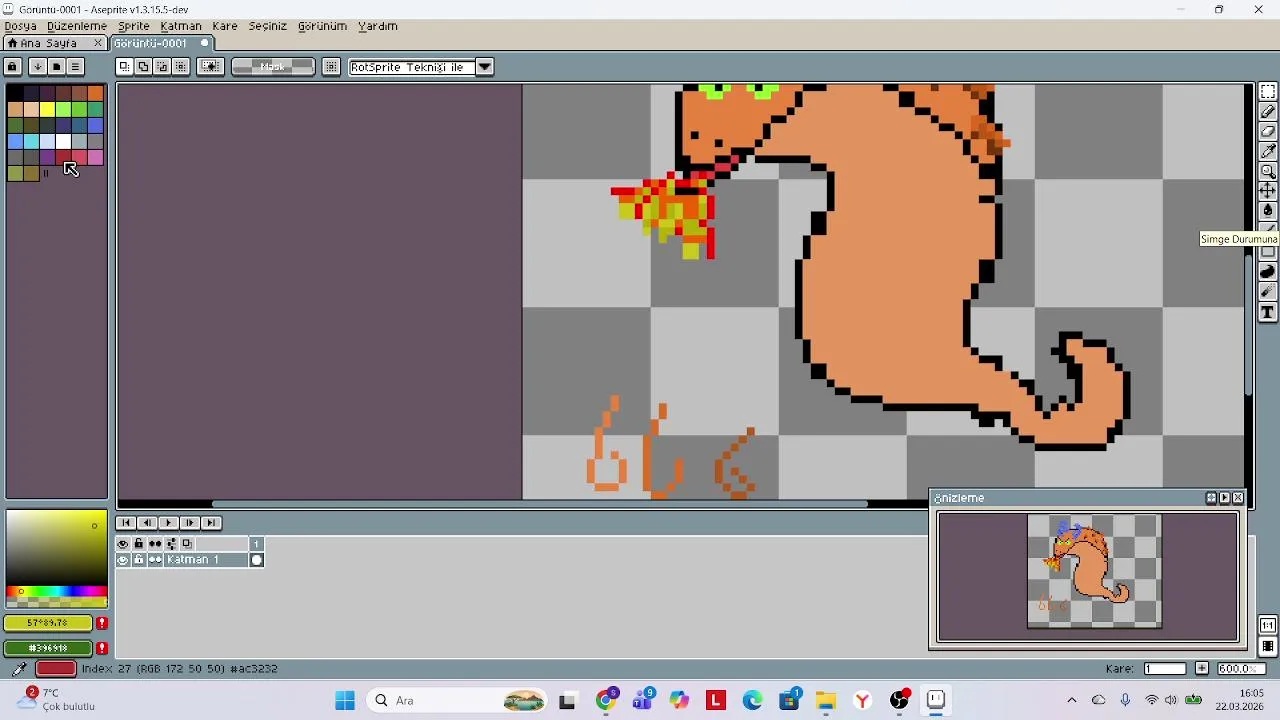Screen dimensions: 1280x720
Task: Select the Blur spray tool
Action: 1268,292
